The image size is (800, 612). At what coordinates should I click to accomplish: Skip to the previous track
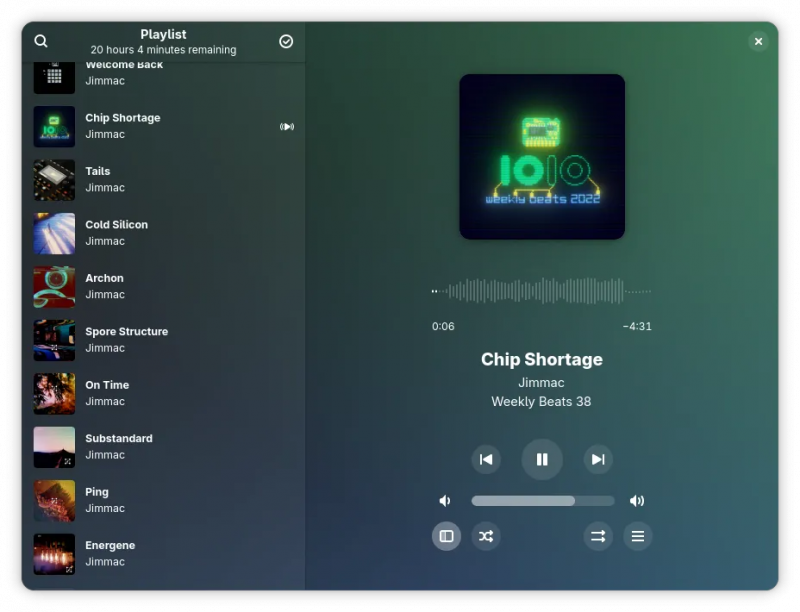(x=486, y=459)
